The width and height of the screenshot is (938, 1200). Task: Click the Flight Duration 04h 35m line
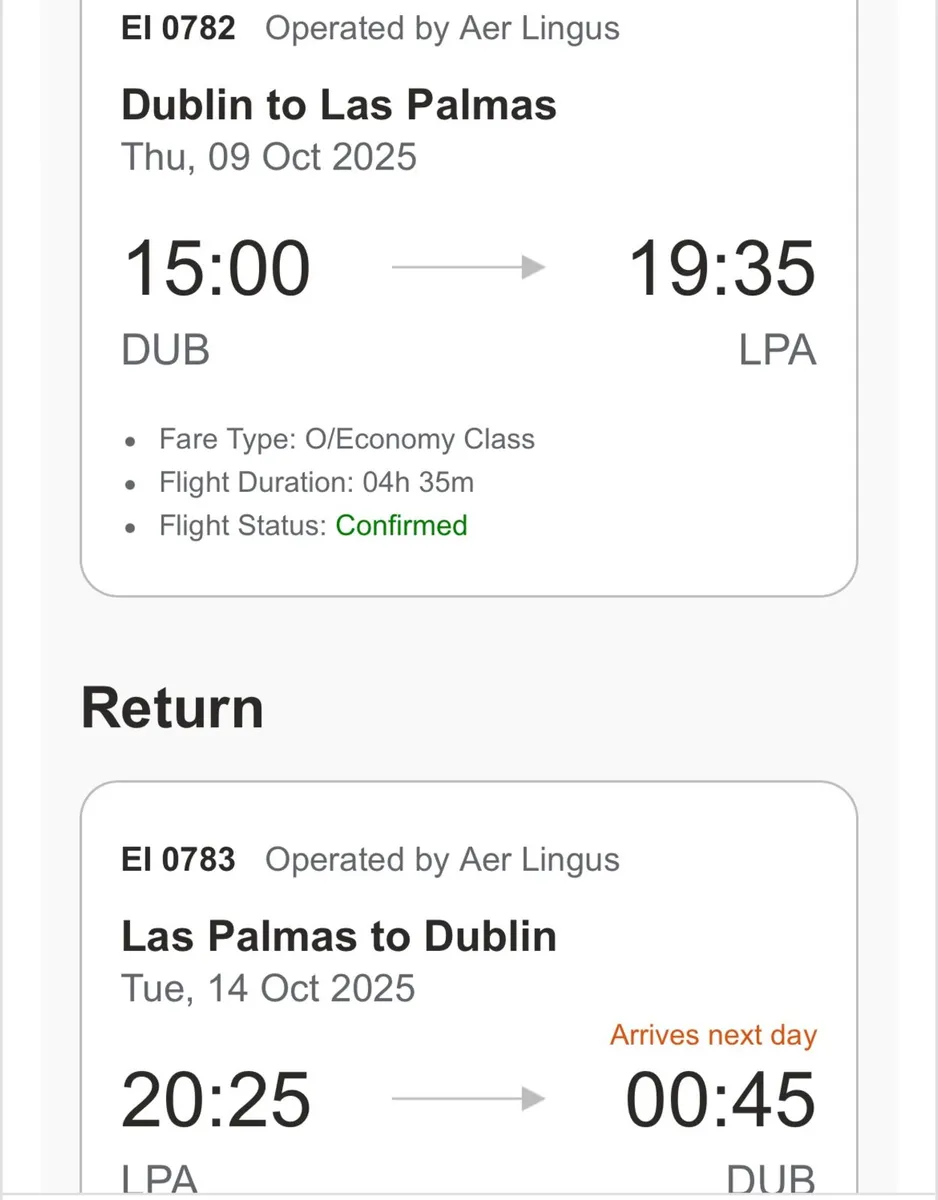point(316,483)
